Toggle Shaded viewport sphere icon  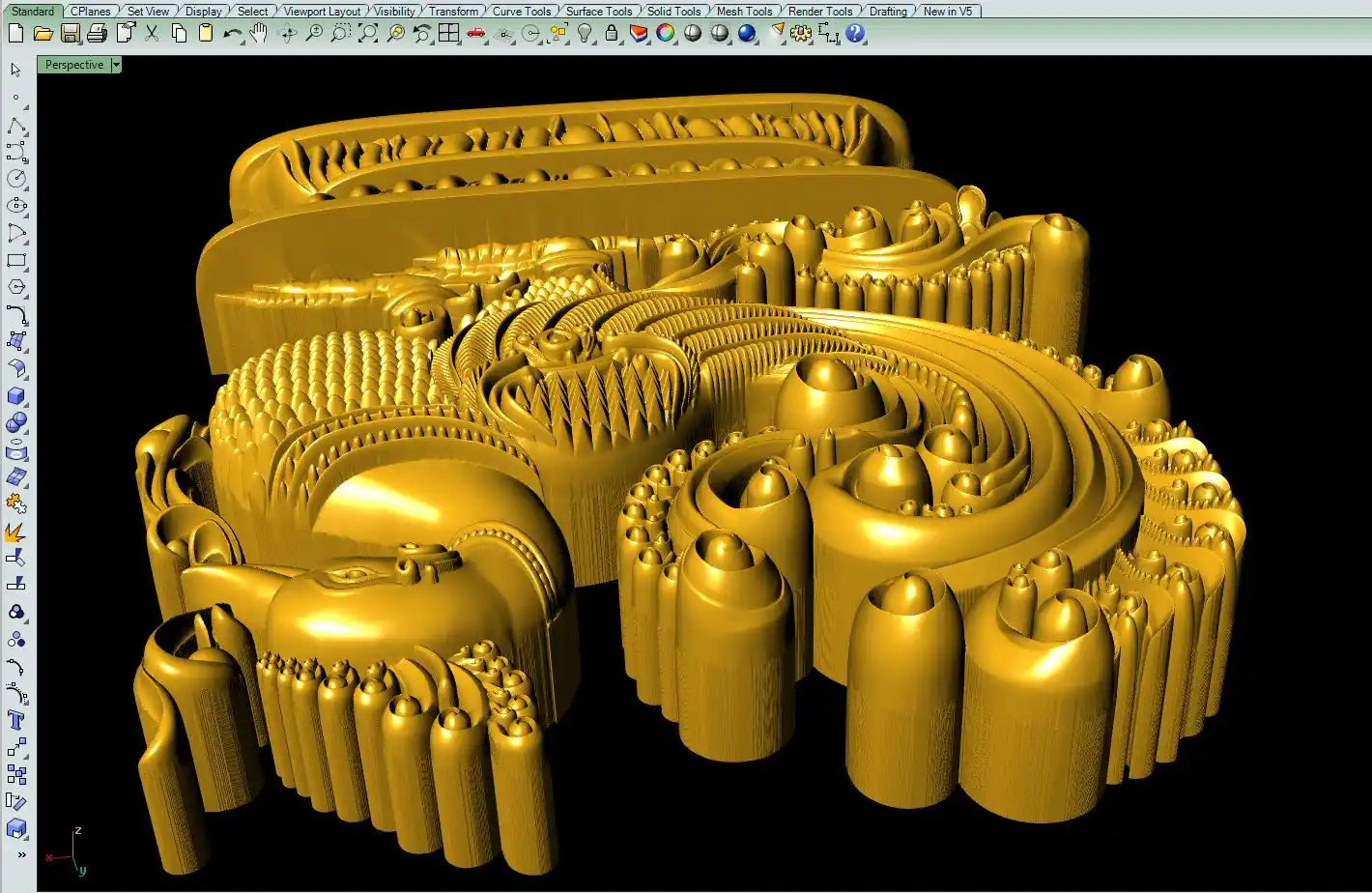(x=693, y=34)
